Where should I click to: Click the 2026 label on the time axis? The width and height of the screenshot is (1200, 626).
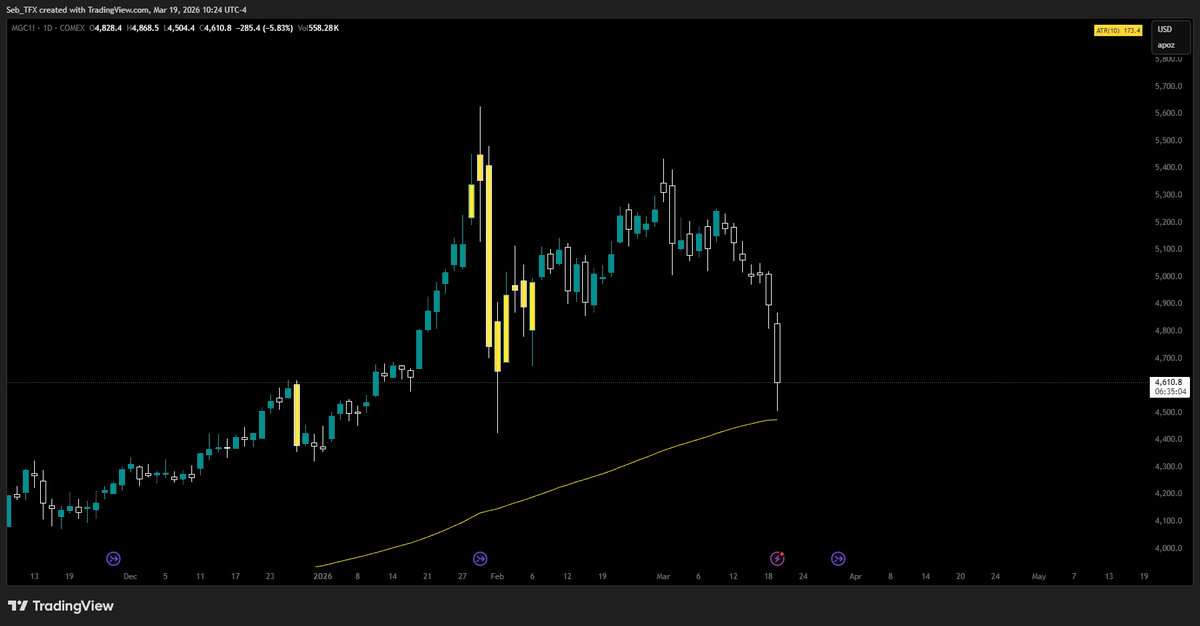tap(322, 576)
